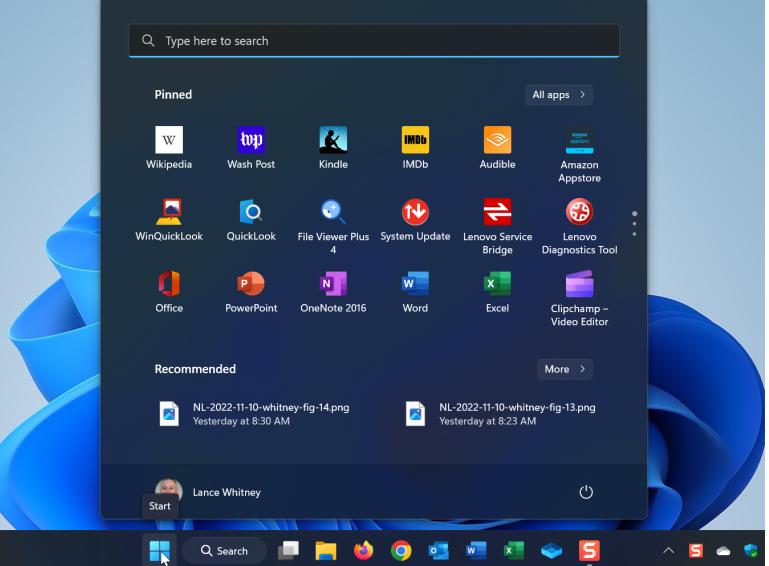Open NL-2022-11-10-whitney-fig-14.png recommended file

[255, 414]
